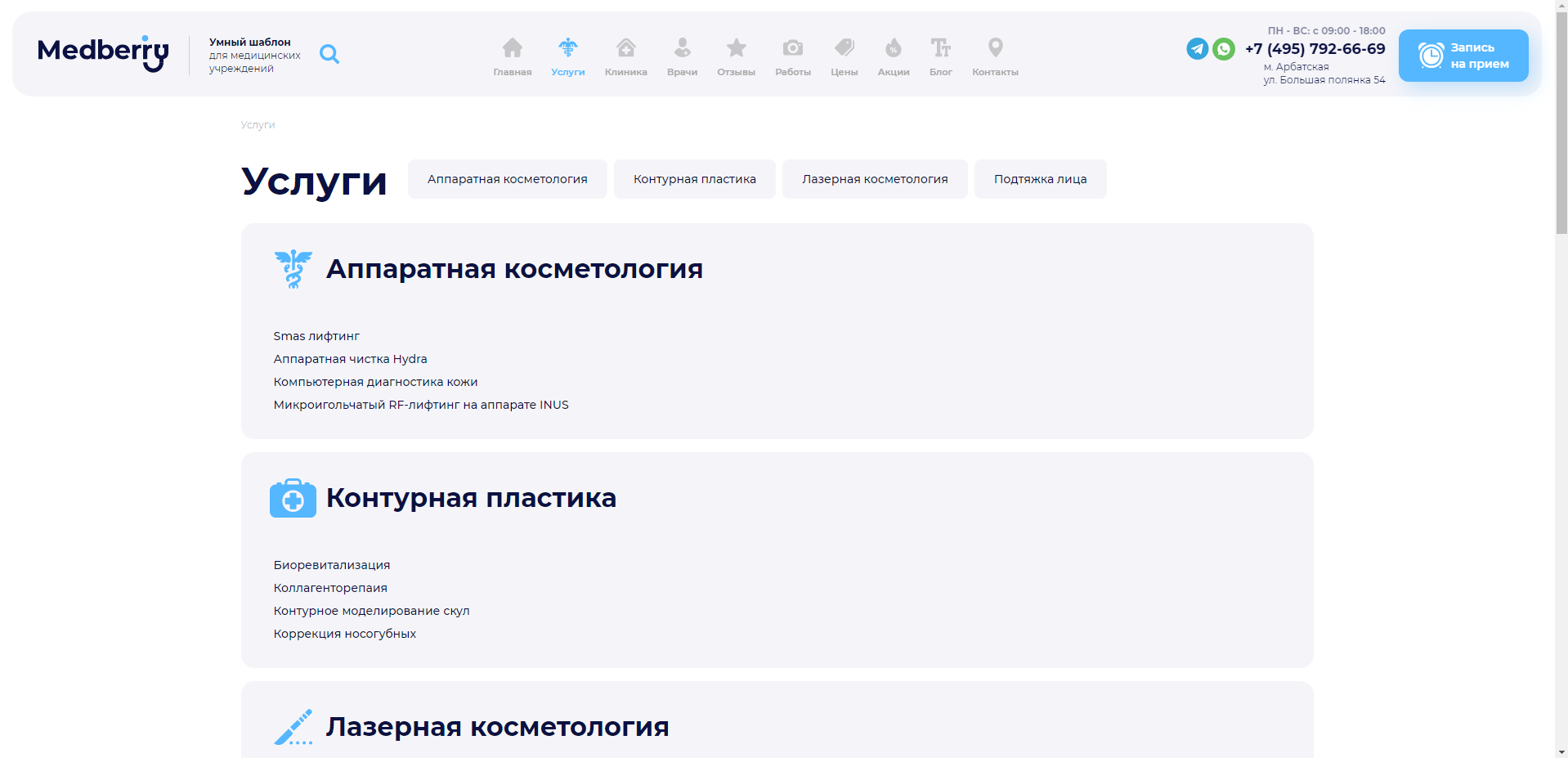Viewport: 1568px width, 758px height.
Task: Select Подтяжка лица category tab
Action: point(1040,179)
